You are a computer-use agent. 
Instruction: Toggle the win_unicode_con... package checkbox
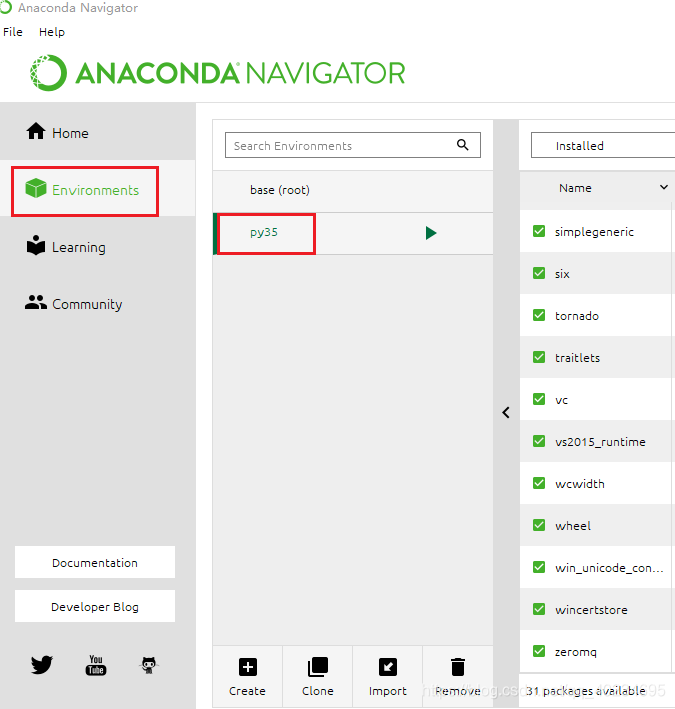click(x=539, y=567)
